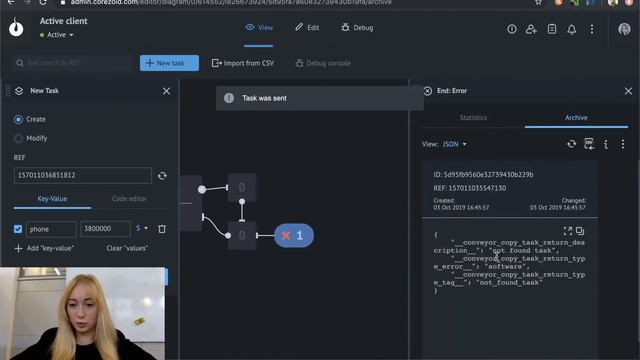640x360 pixels.
Task: Click the 3800000 value field
Action: point(105,229)
